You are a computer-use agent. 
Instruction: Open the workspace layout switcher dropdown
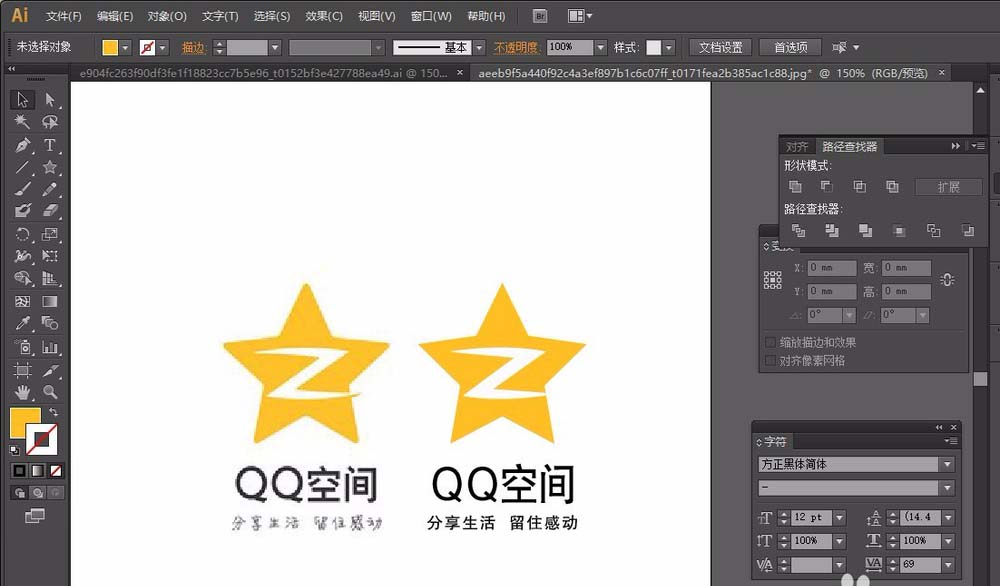(580, 16)
